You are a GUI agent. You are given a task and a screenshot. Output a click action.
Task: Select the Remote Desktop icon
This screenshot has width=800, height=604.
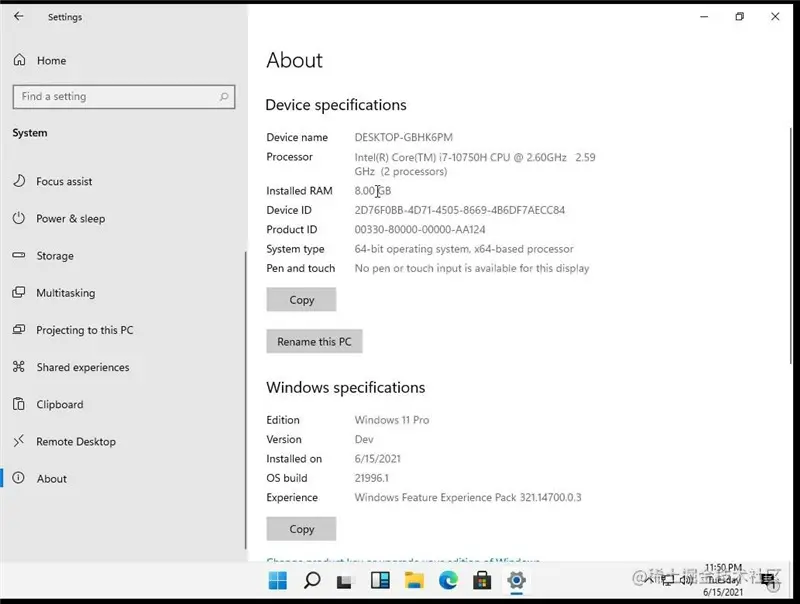pyautogui.click(x=19, y=441)
